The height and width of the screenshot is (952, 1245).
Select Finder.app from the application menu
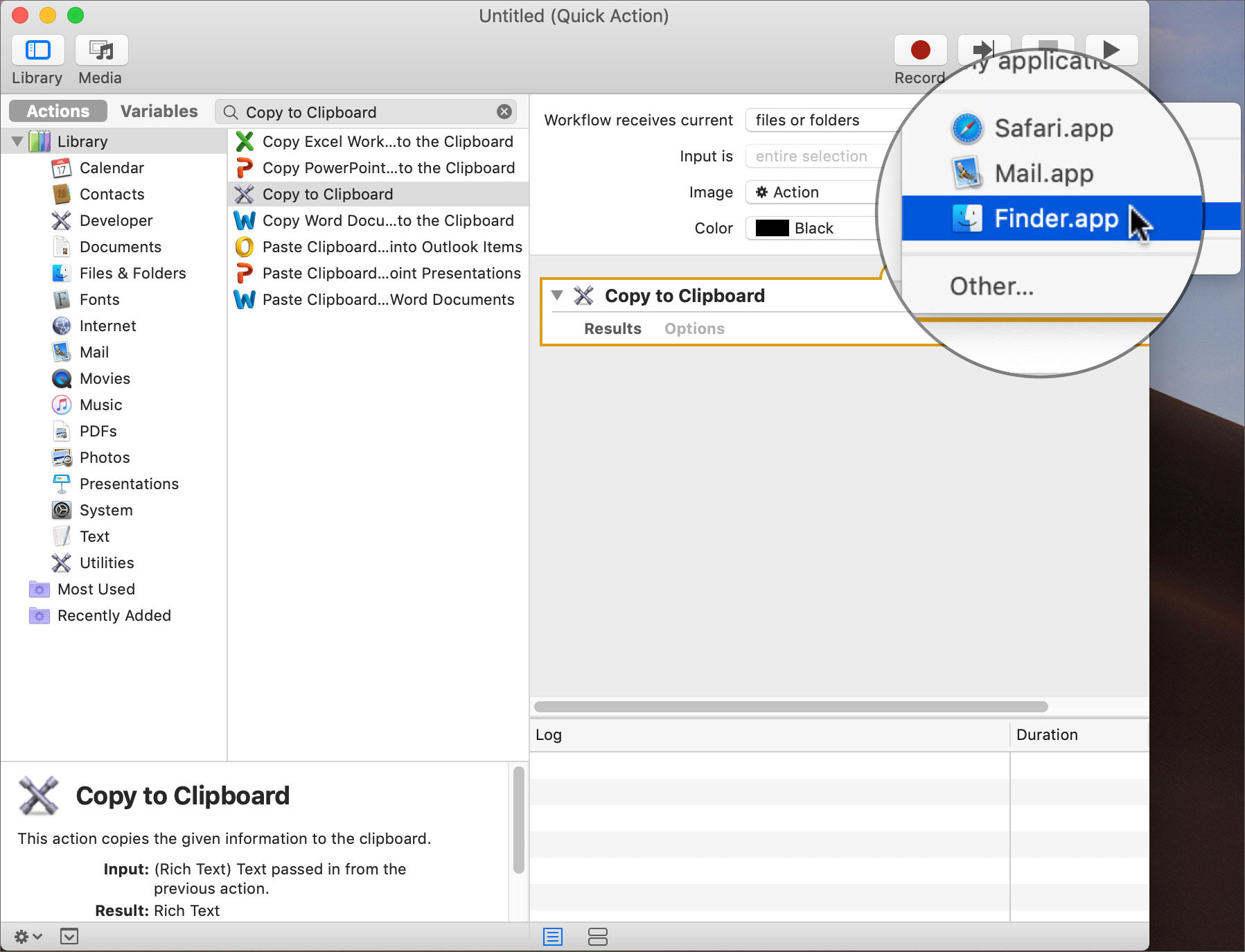[1053, 218]
